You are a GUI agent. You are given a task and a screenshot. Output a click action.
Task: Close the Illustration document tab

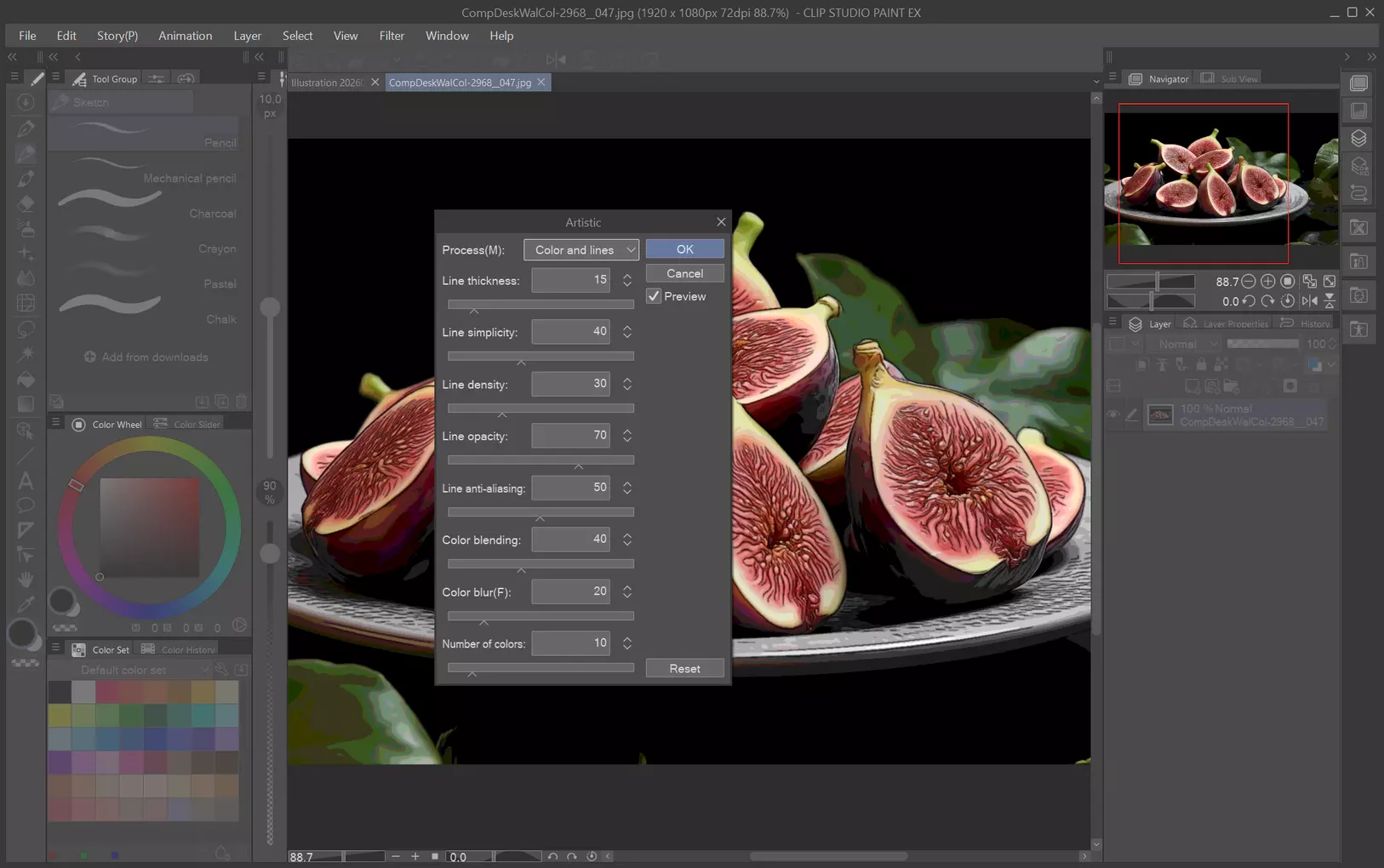click(375, 83)
